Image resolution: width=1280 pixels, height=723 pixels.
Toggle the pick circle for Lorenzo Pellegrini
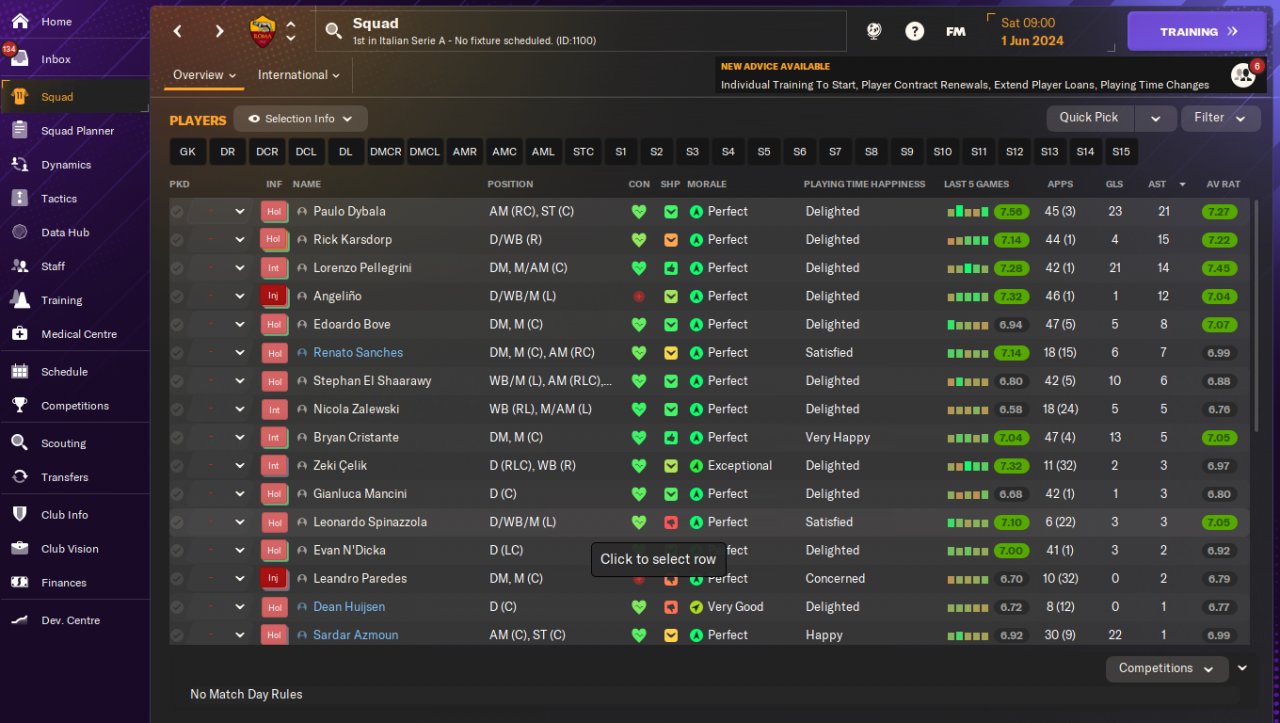tap(177, 268)
